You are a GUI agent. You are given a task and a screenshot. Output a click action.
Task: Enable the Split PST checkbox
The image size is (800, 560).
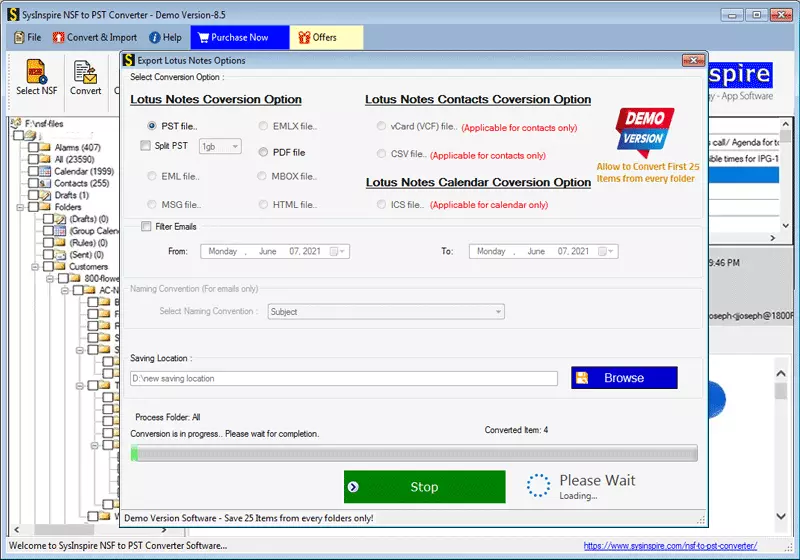tap(145, 146)
